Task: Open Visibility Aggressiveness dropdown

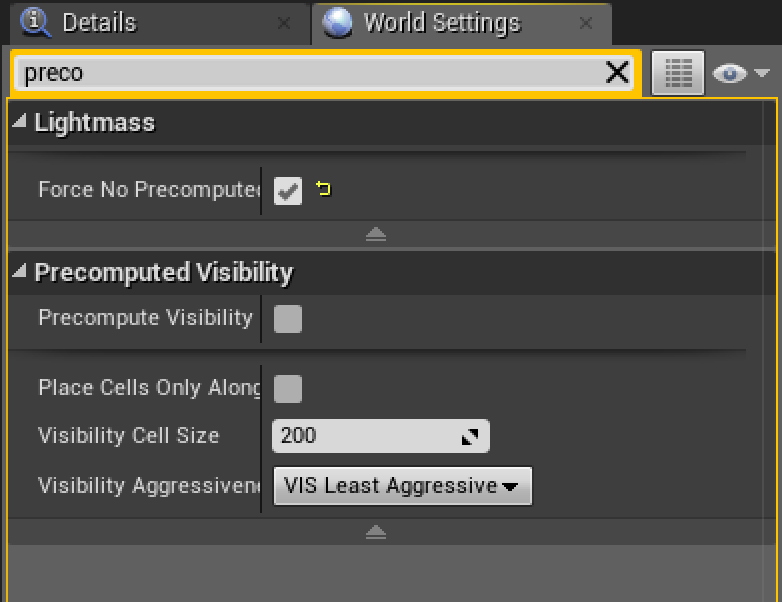Action: point(402,486)
